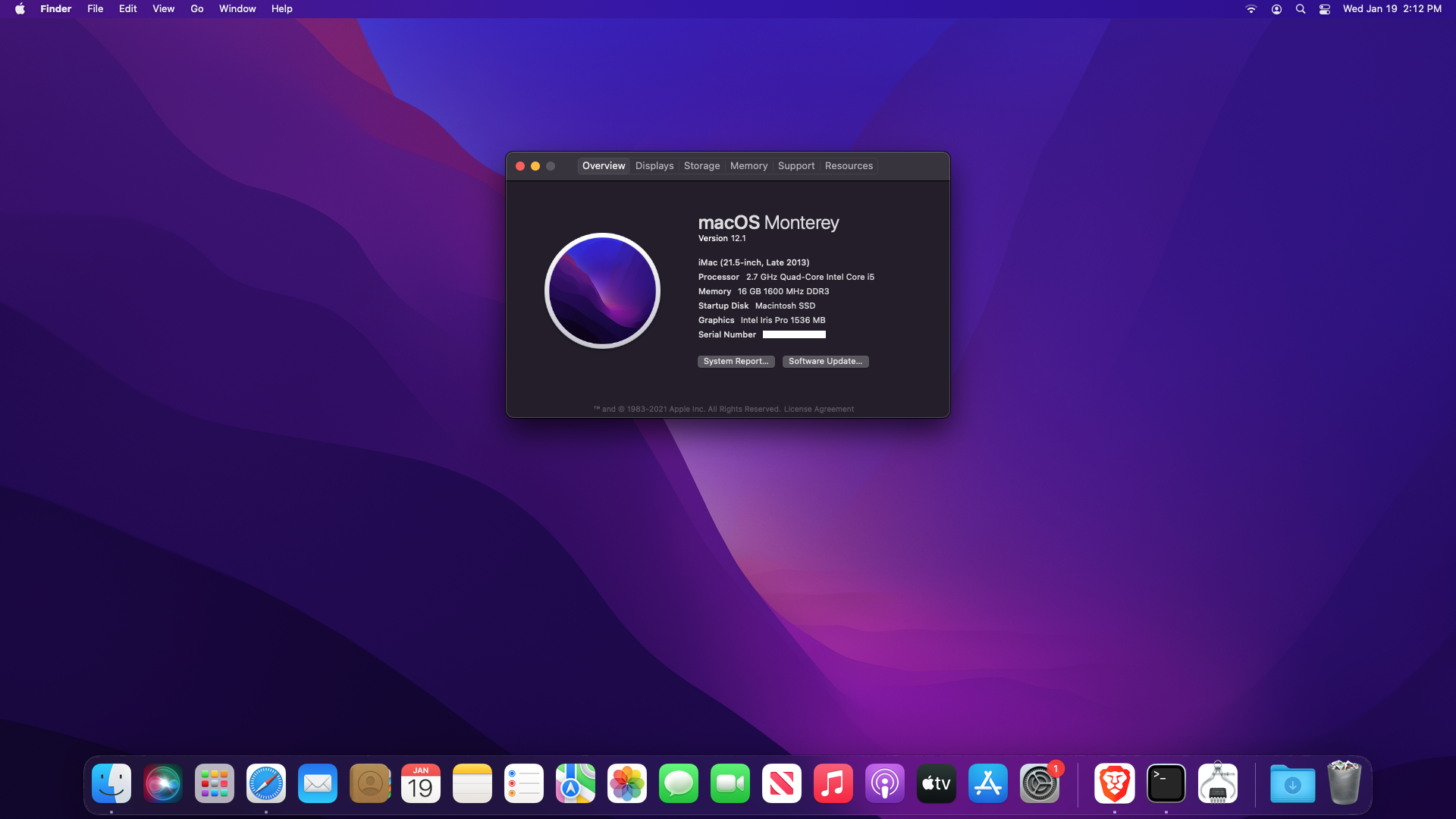This screenshot has height=819, width=1456.
Task: Click the Version 12.1 text
Action: 722,239
